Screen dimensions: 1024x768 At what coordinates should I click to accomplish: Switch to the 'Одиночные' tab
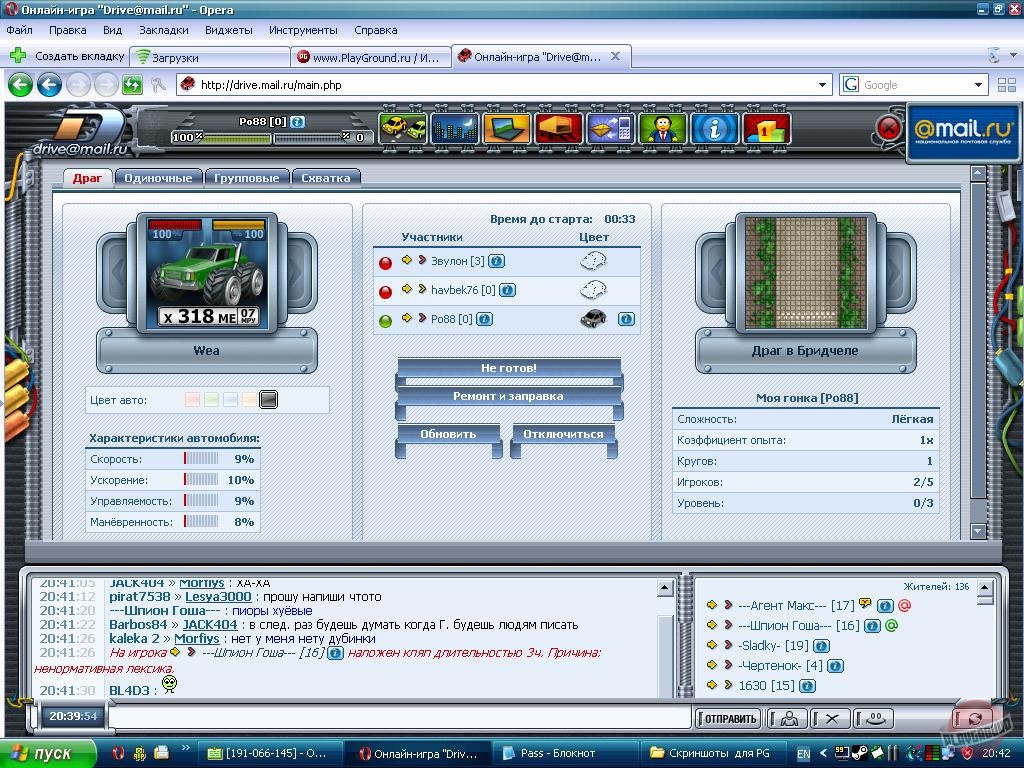click(157, 178)
